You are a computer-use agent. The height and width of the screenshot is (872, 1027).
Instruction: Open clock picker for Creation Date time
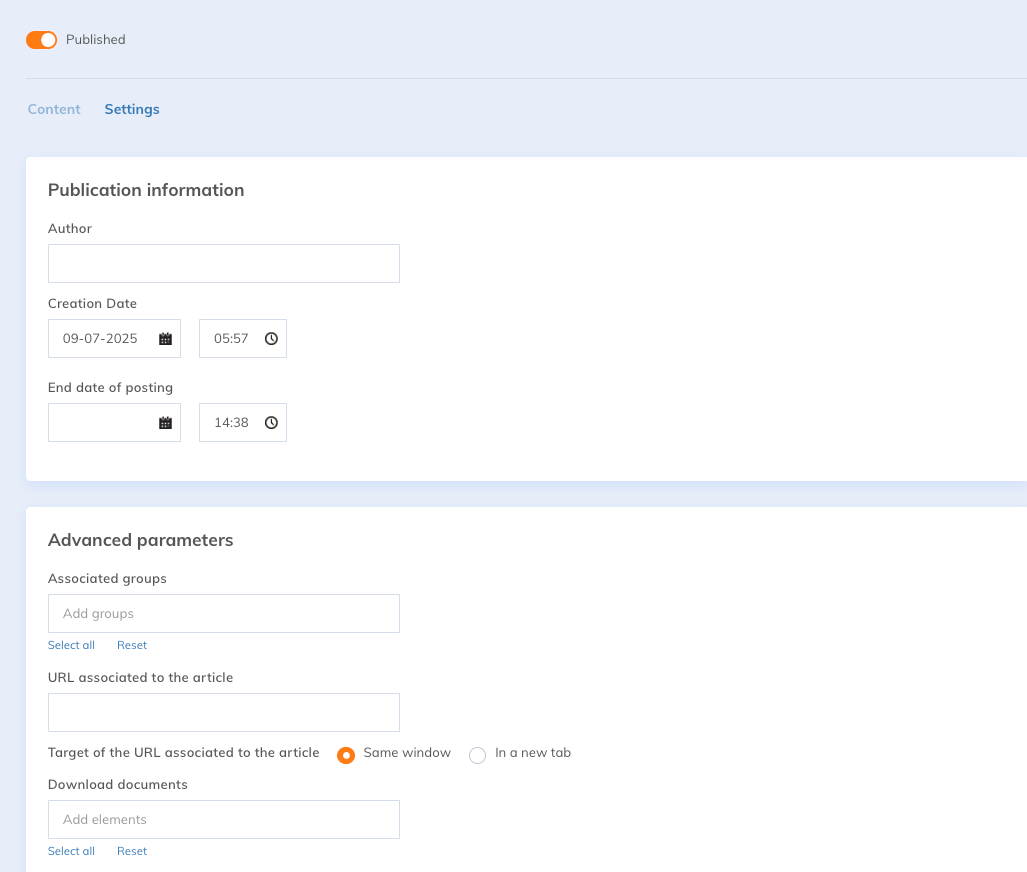click(271, 339)
